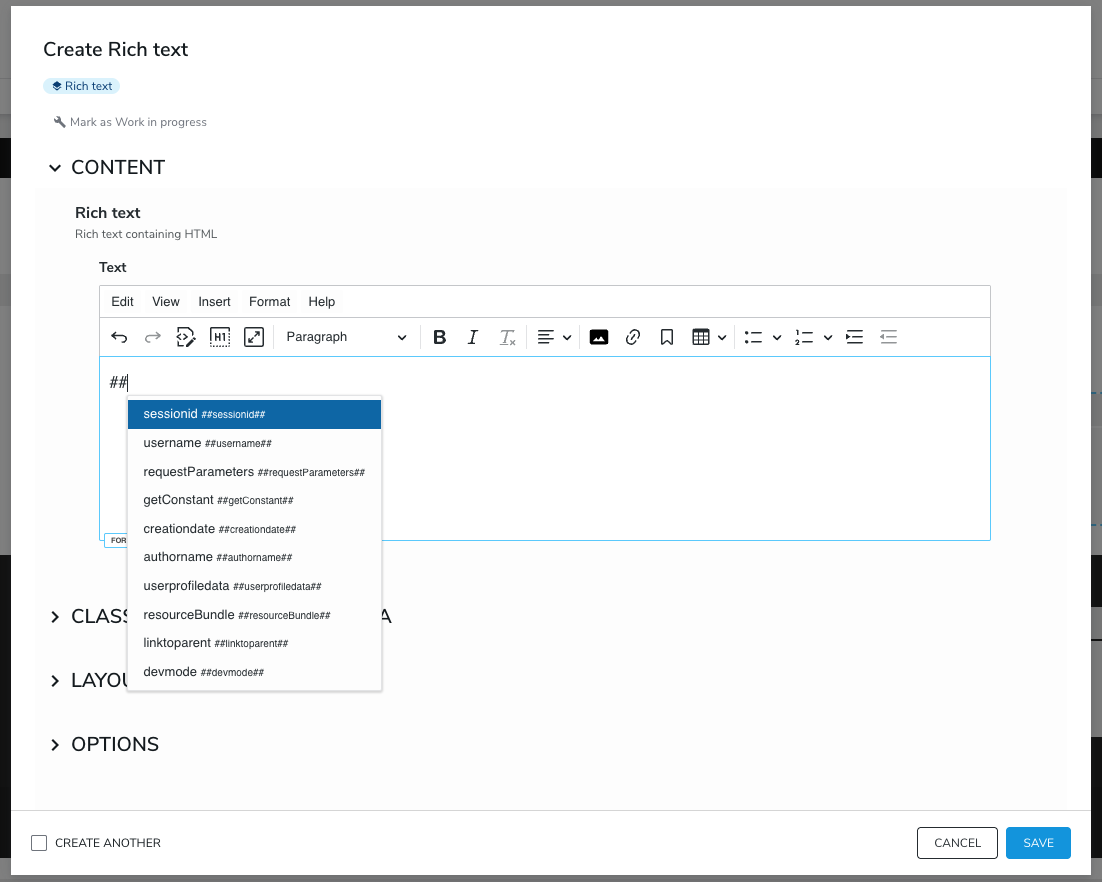The height and width of the screenshot is (882, 1102).
Task: Open the Paragraph format dropdown
Action: [346, 337]
